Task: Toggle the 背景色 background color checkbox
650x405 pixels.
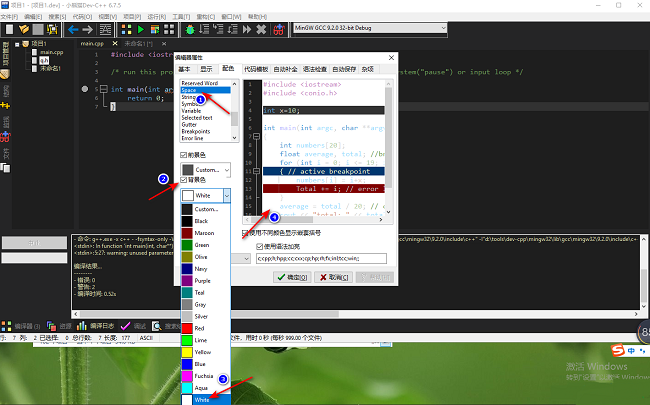Action: pos(185,180)
